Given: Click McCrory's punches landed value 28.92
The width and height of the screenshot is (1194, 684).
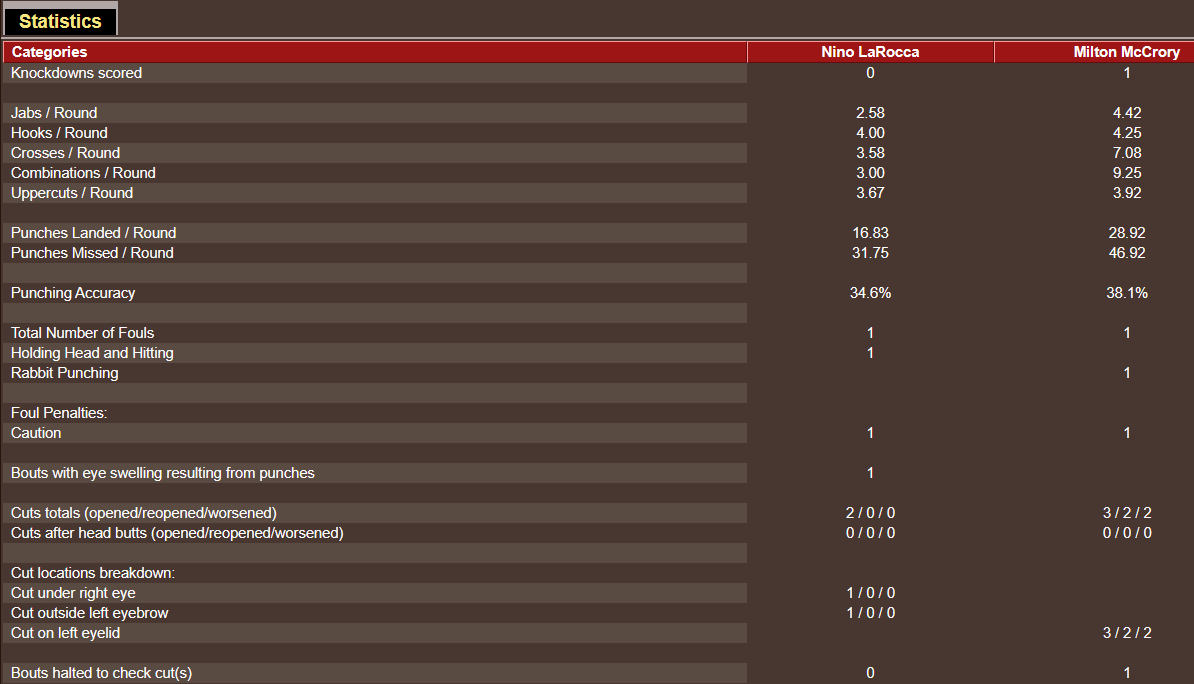Looking at the screenshot, I should tap(1127, 233).
